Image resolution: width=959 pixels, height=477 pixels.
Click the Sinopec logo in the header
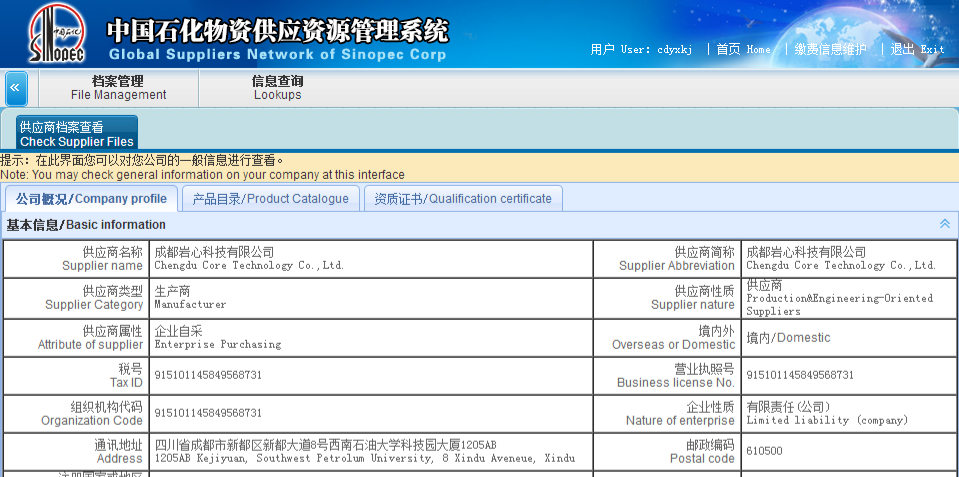(x=56, y=34)
